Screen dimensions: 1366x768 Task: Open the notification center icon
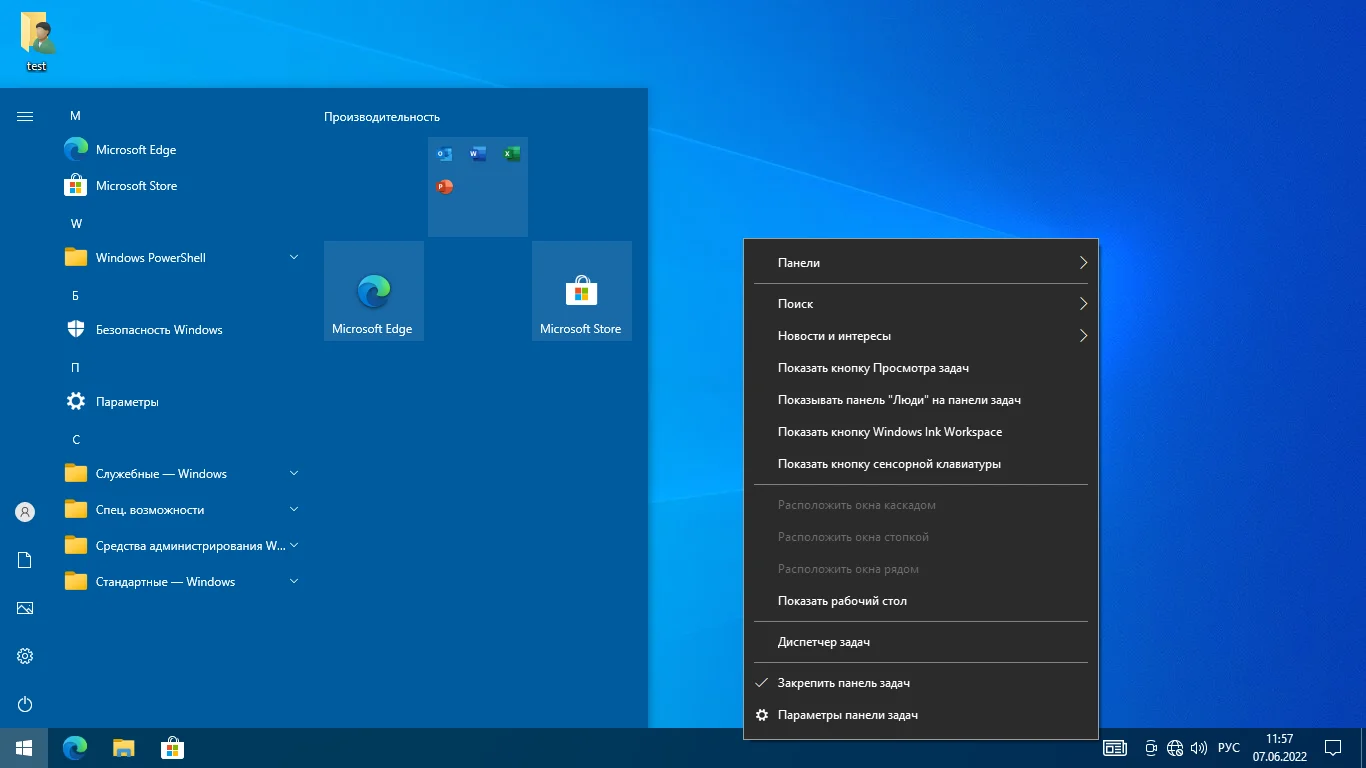[1332, 748]
